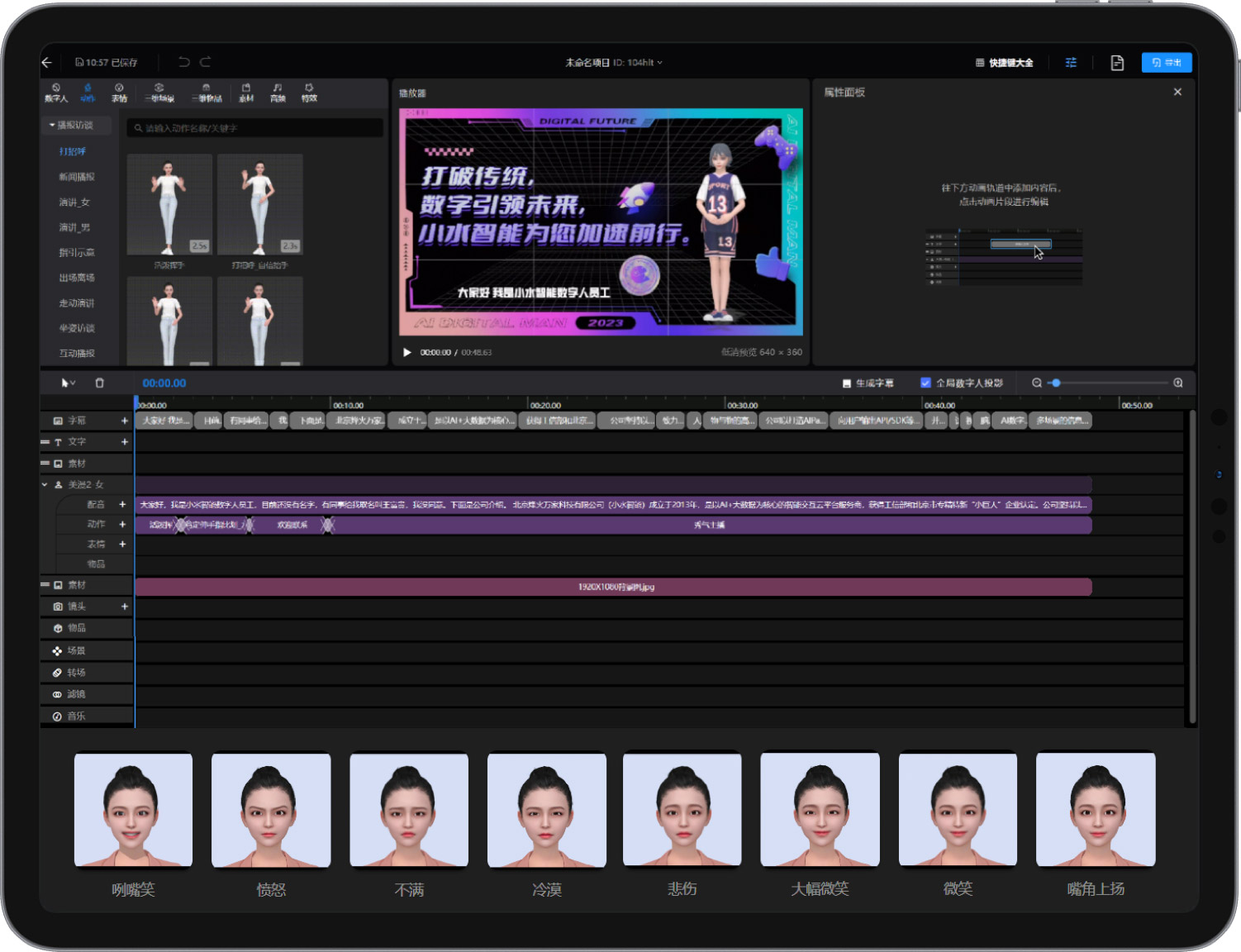1241x952 pixels.
Task: Go back using the top-left arrow
Action: (x=47, y=62)
